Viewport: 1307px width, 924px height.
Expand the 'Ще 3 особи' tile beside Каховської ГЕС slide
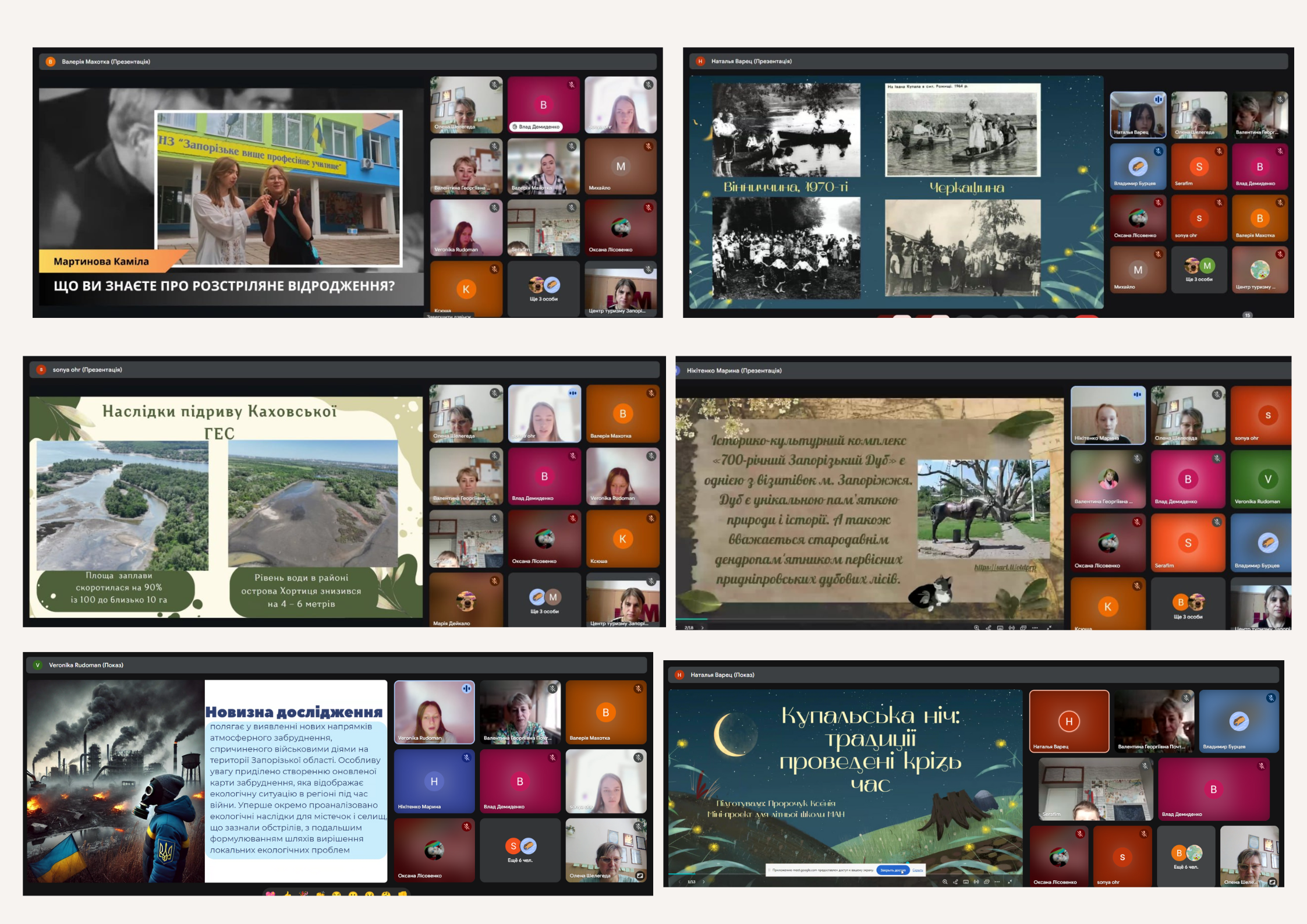pyautogui.click(x=544, y=600)
